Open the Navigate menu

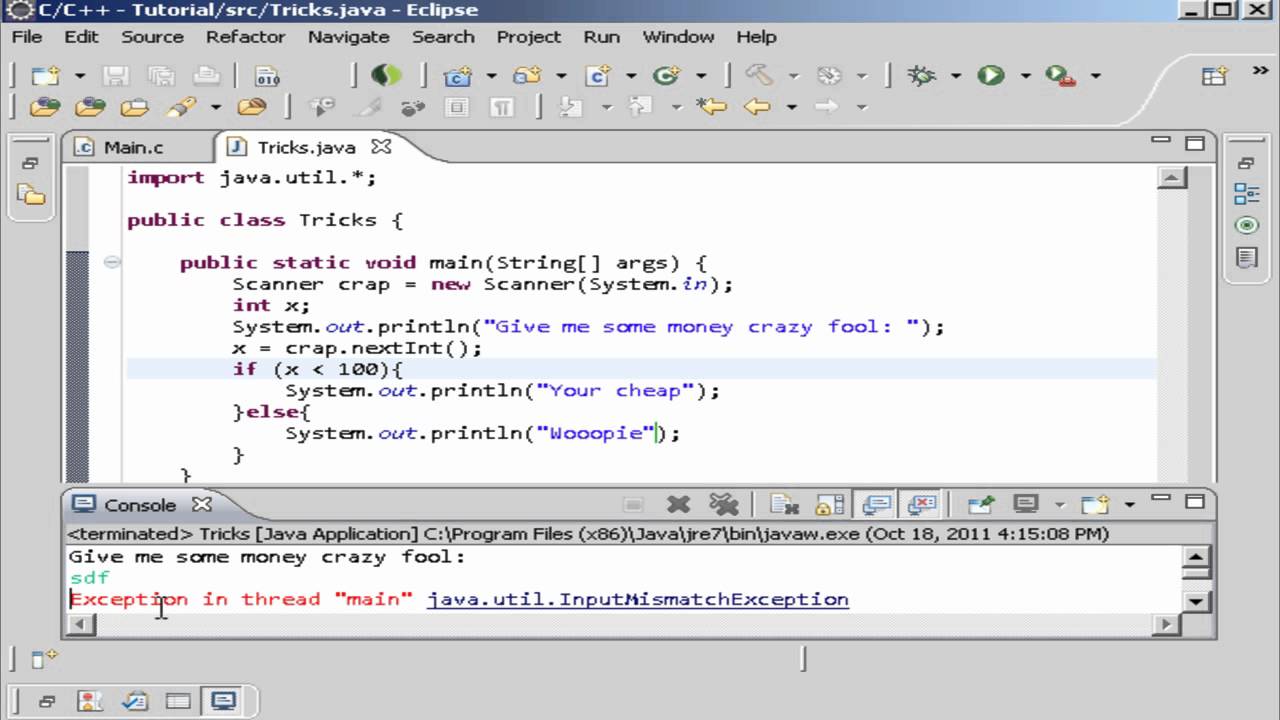click(x=348, y=37)
